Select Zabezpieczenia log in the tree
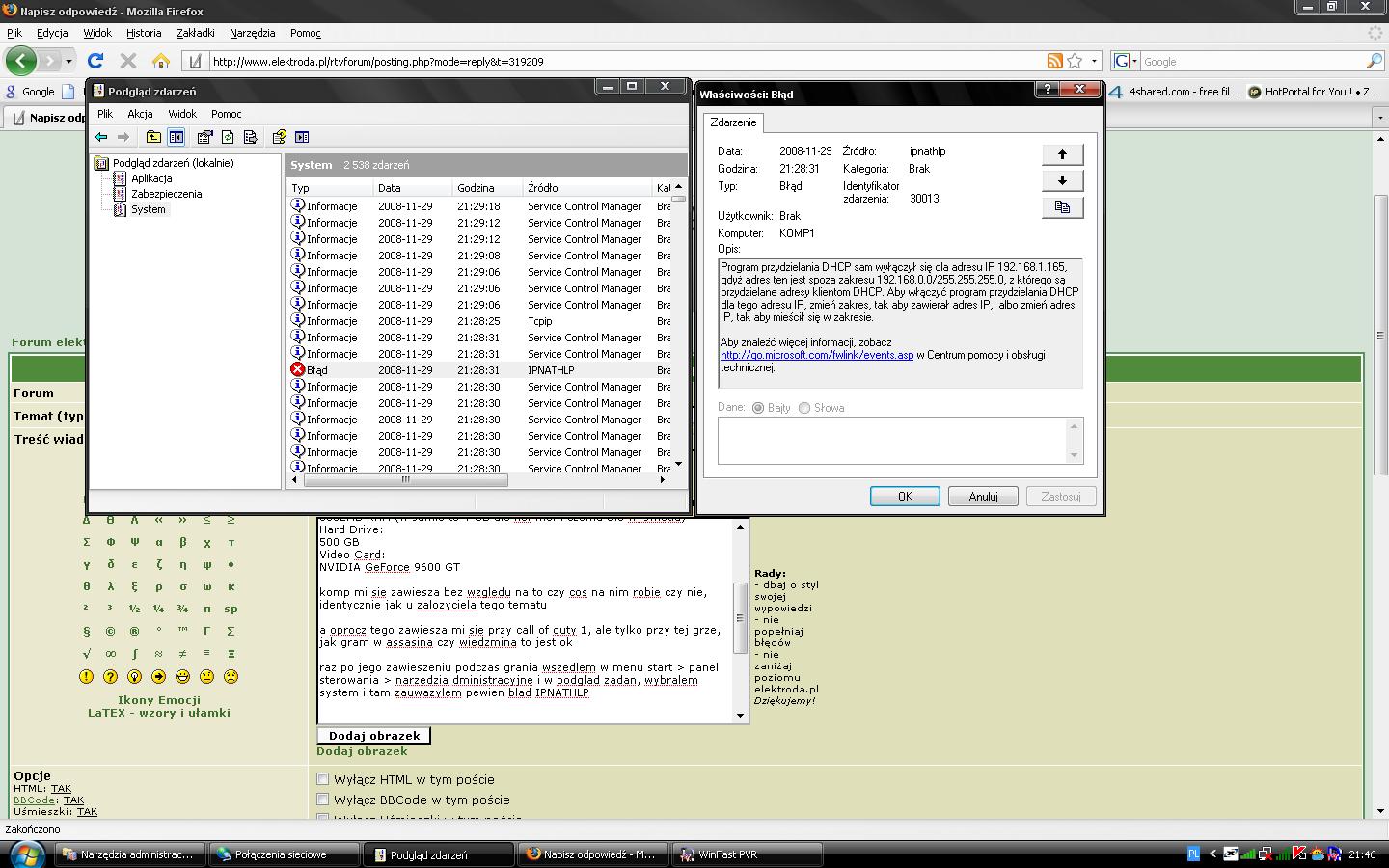 pyautogui.click(x=167, y=194)
